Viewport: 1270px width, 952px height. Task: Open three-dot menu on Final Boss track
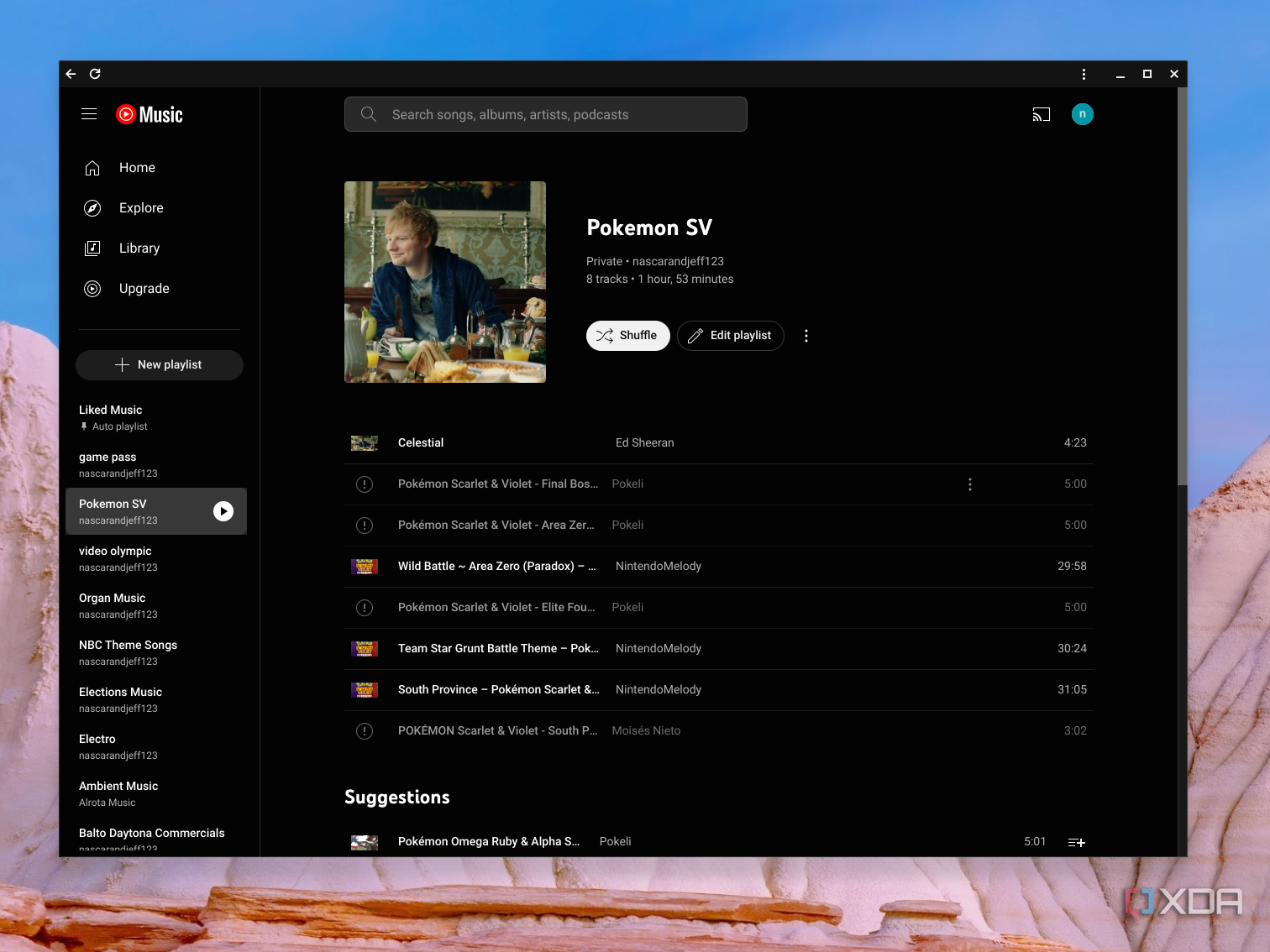tap(970, 484)
